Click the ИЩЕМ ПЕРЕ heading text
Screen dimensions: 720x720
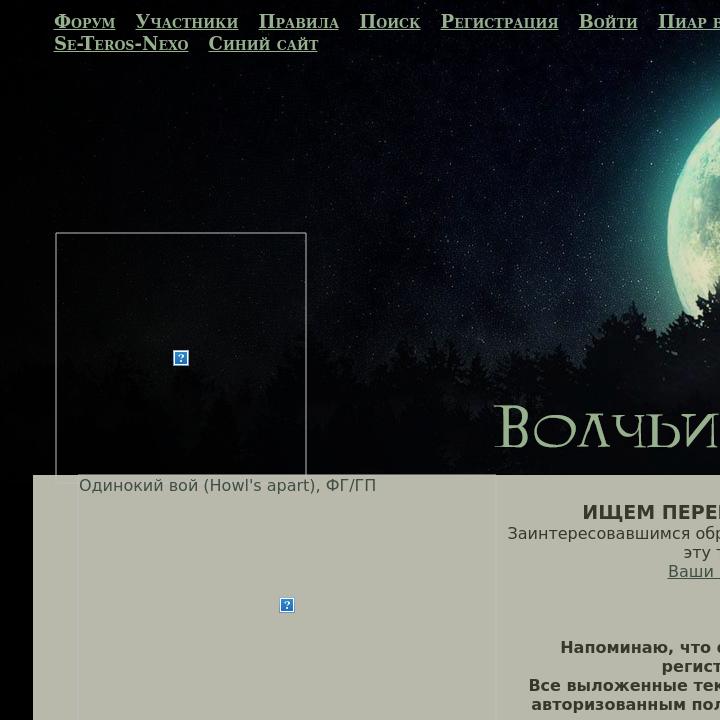[x=651, y=512]
